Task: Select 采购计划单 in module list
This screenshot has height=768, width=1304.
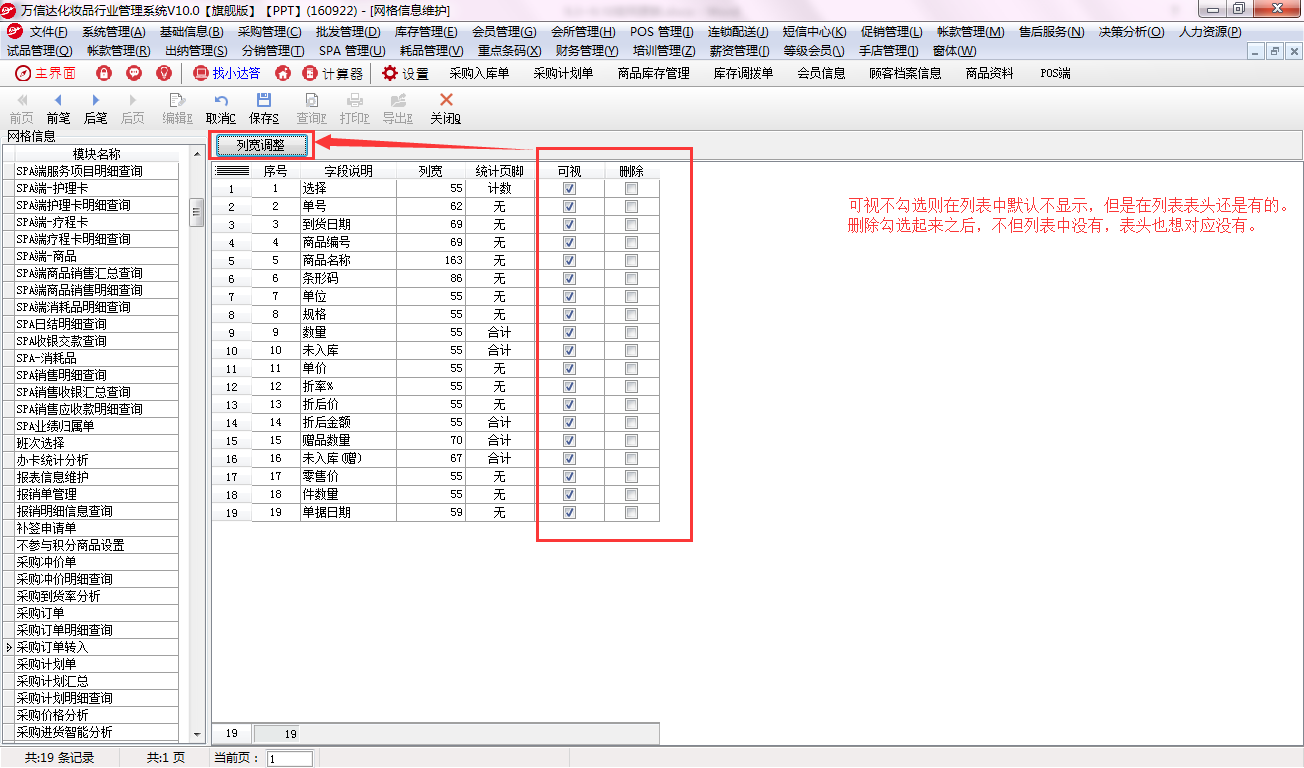Action: [x=96, y=664]
